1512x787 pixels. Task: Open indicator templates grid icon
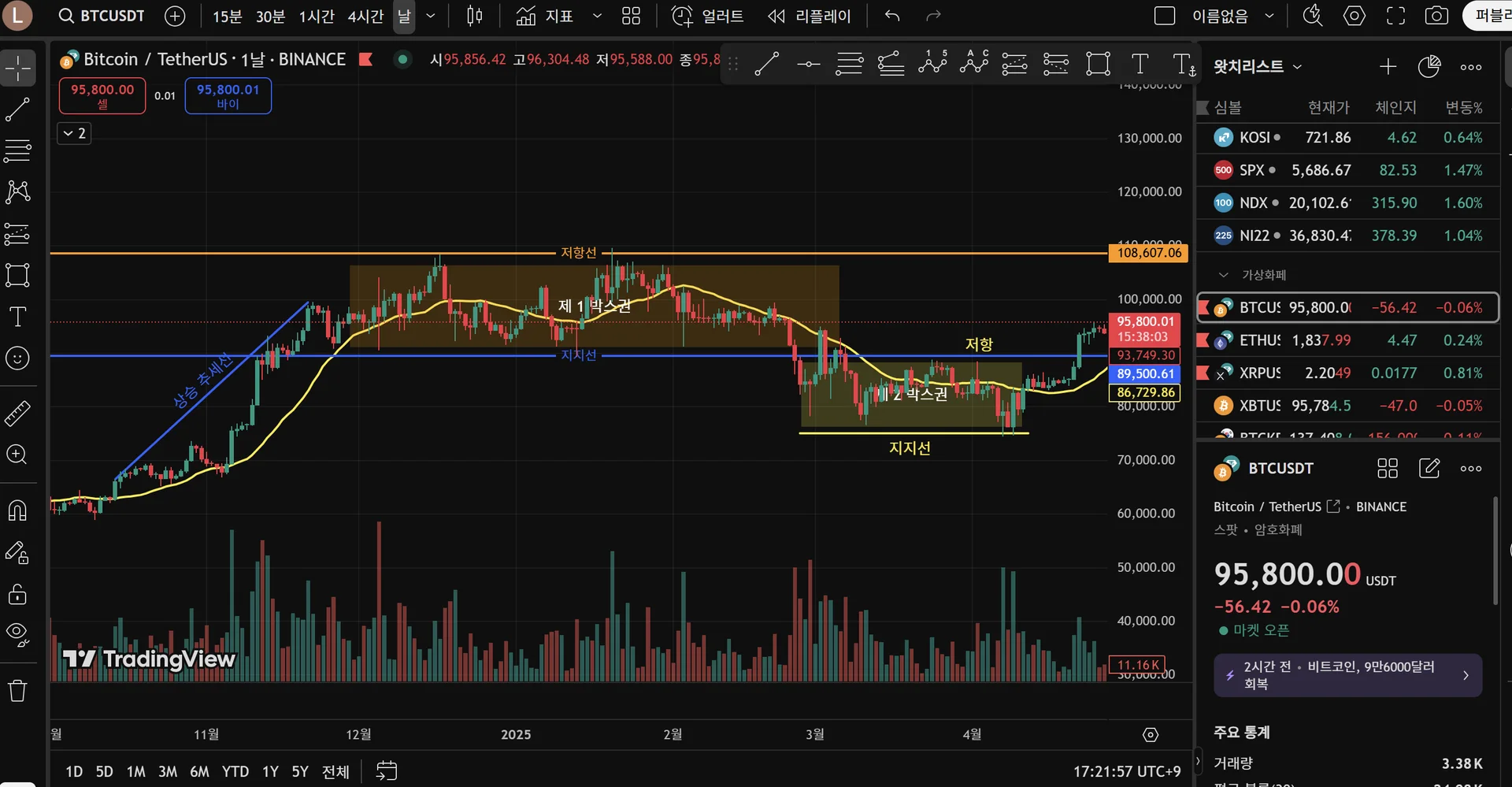point(631,16)
